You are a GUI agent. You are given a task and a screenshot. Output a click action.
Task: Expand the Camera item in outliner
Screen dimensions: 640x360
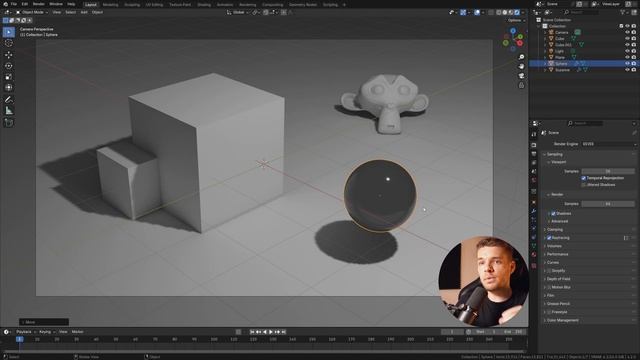545,32
